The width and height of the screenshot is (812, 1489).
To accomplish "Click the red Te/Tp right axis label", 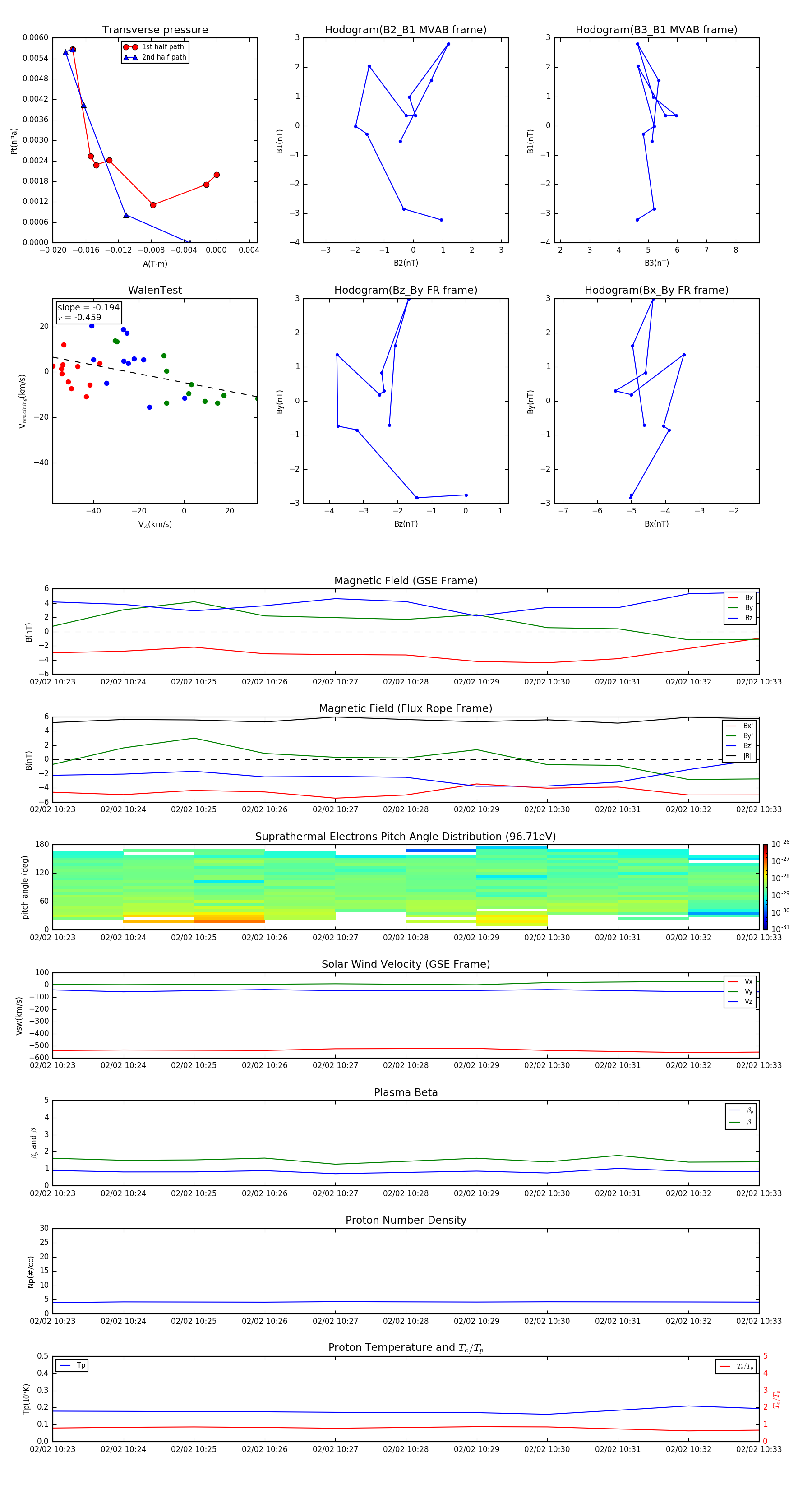I will point(777,1399).
